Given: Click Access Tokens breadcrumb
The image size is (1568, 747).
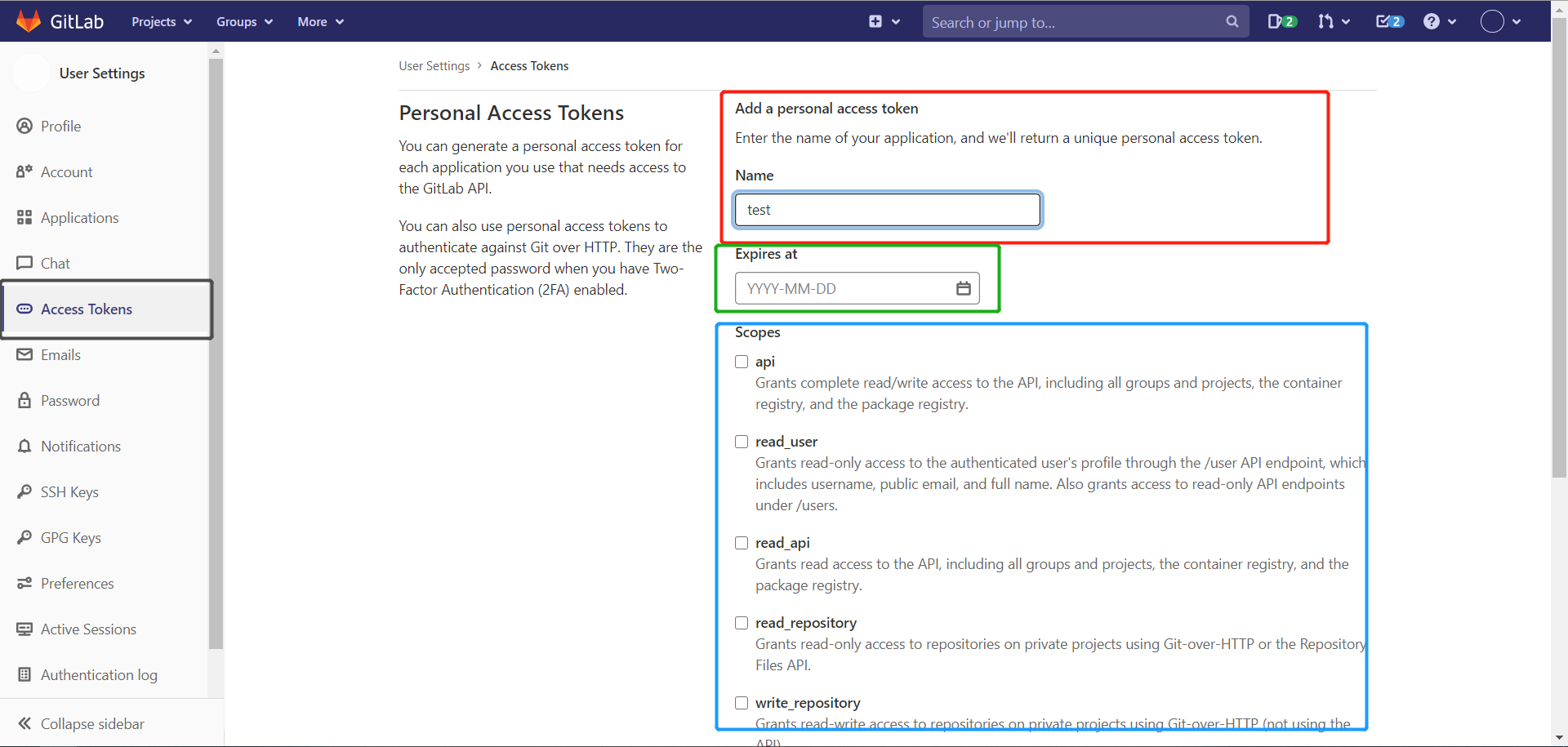Looking at the screenshot, I should (x=529, y=66).
